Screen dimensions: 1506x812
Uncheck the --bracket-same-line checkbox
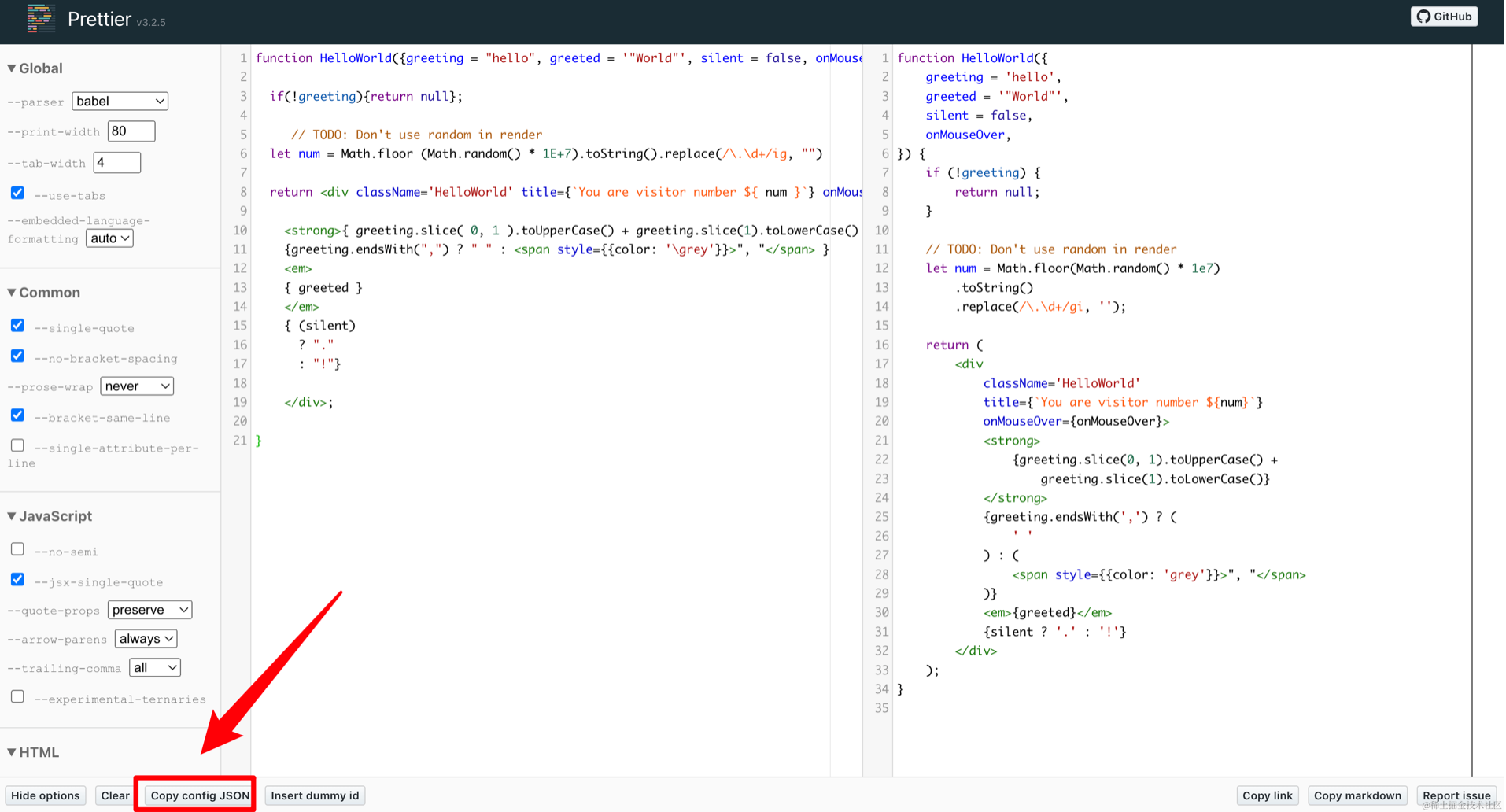(17, 415)
